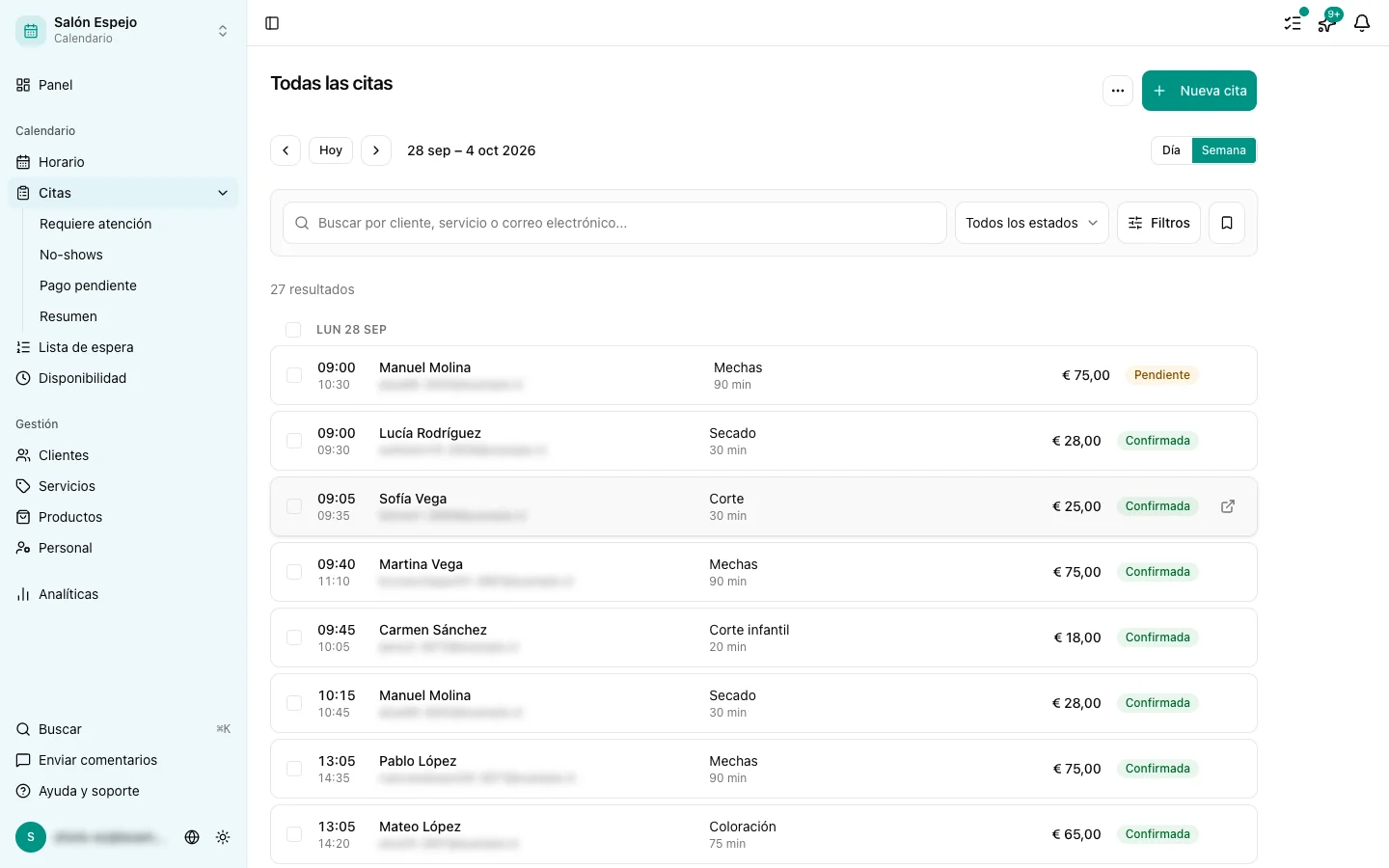Collapse the Citas submenu chevron
Image resolution: width=1389 pixels, height=868 pixels.
pyautogui.click(x=223, y=193)
